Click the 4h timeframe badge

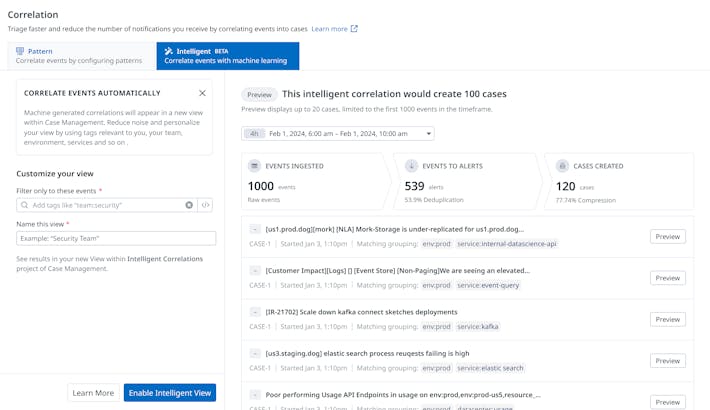254,134
